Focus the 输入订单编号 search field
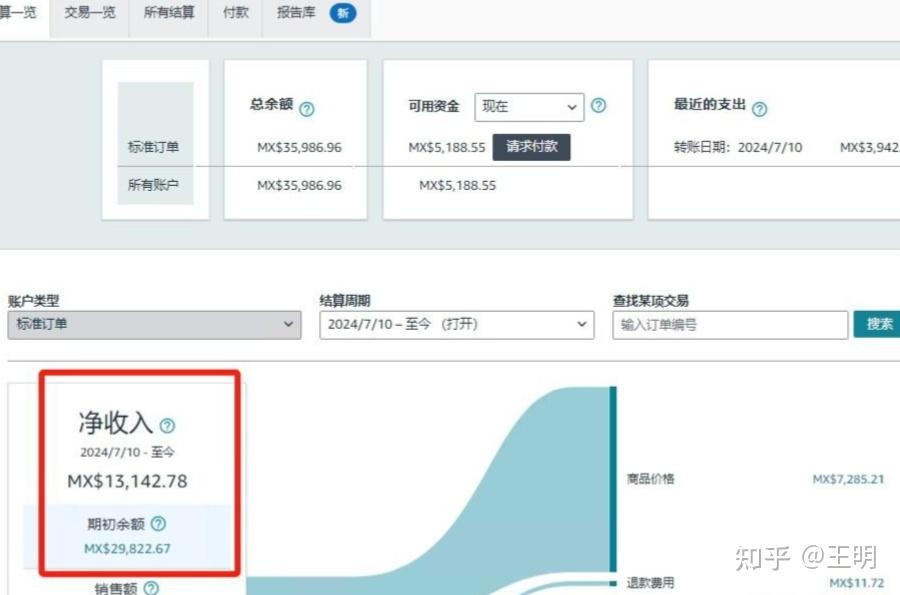 click(730, 325)
